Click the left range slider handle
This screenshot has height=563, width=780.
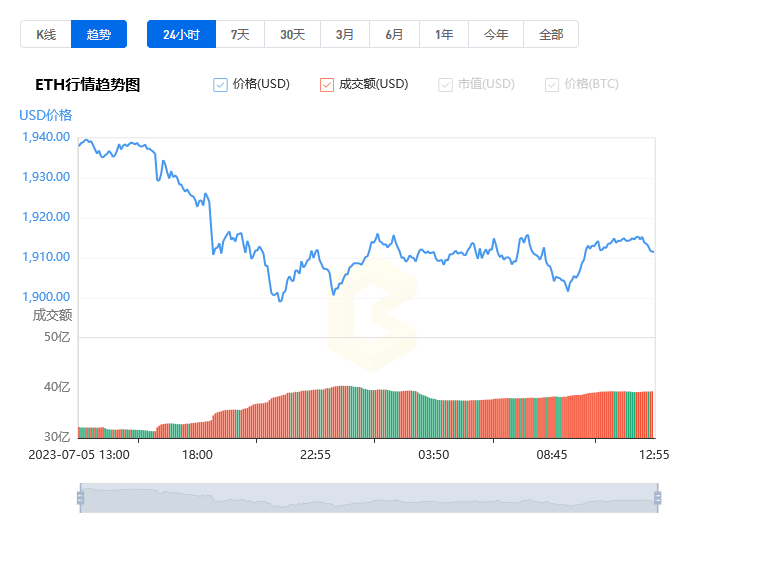pos(80,498)
